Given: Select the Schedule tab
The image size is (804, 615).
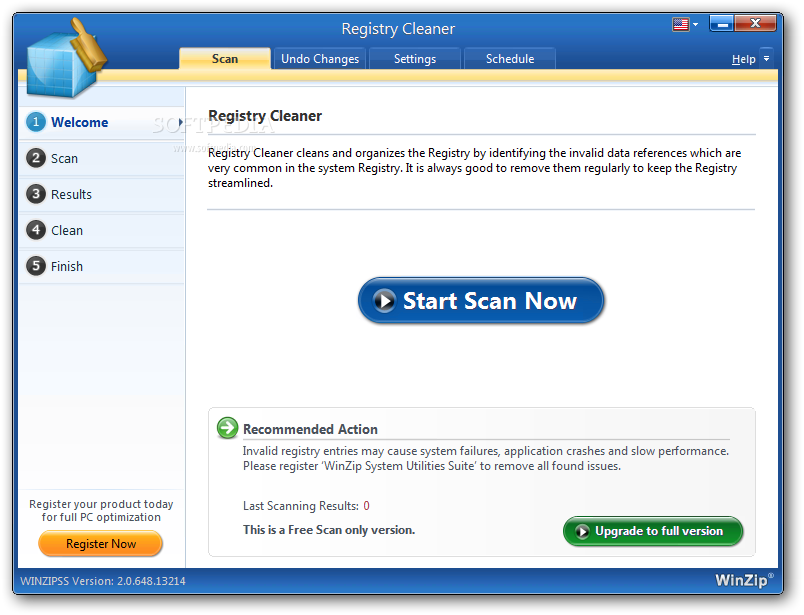Looking at the screenshot, I should point(510,58).
